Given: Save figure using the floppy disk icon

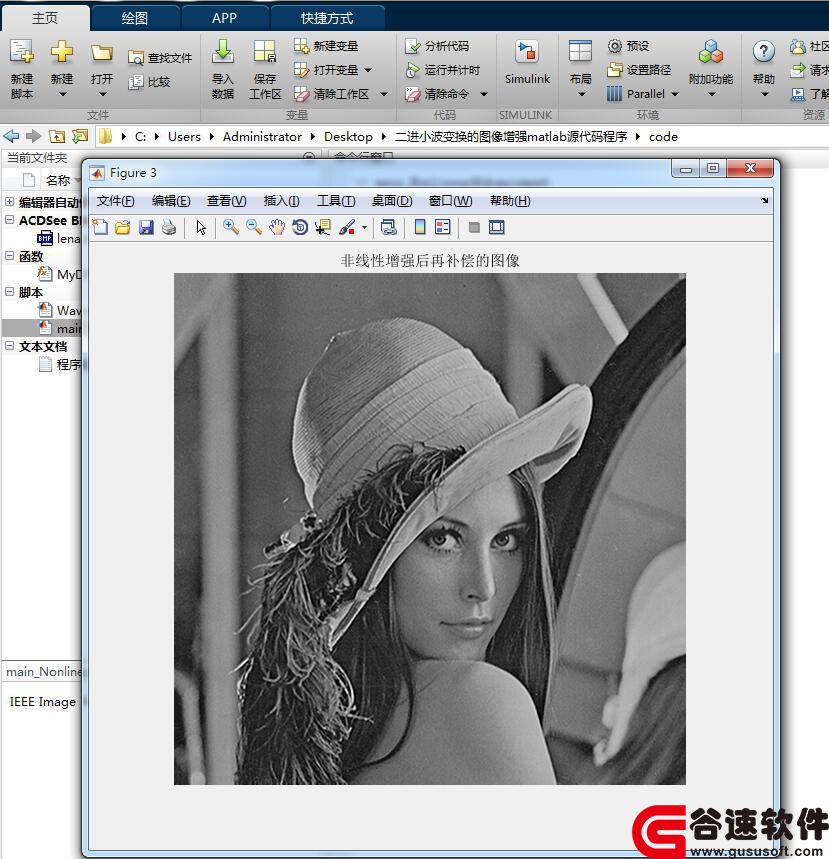Looking at the screenshot, I should pyautogui.click(x=146, y=227).
